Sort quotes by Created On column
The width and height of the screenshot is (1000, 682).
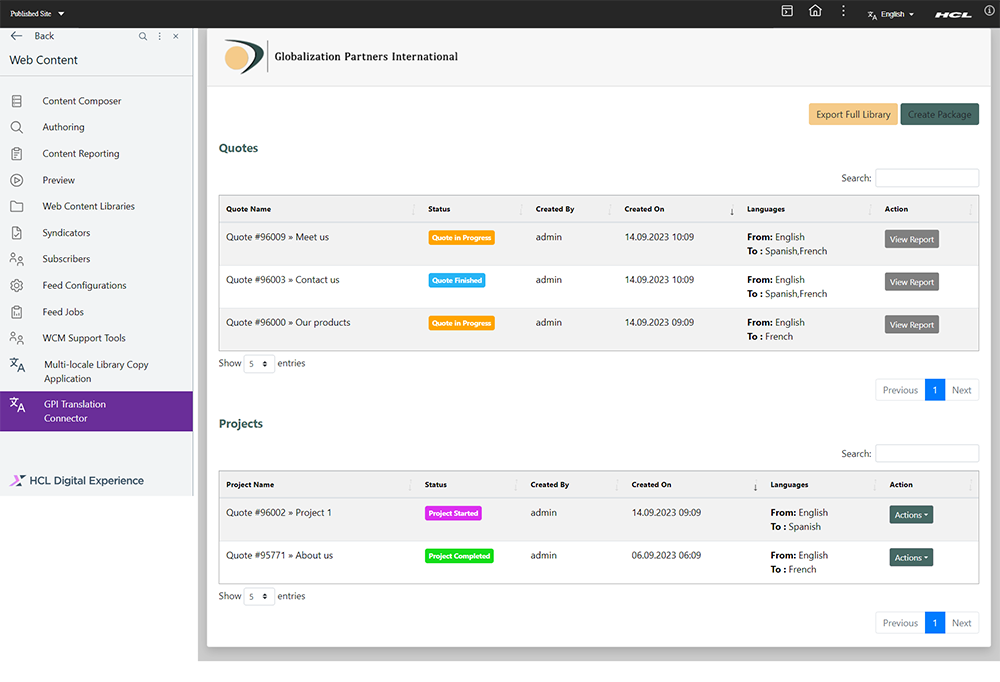click(x=679, y=209)
